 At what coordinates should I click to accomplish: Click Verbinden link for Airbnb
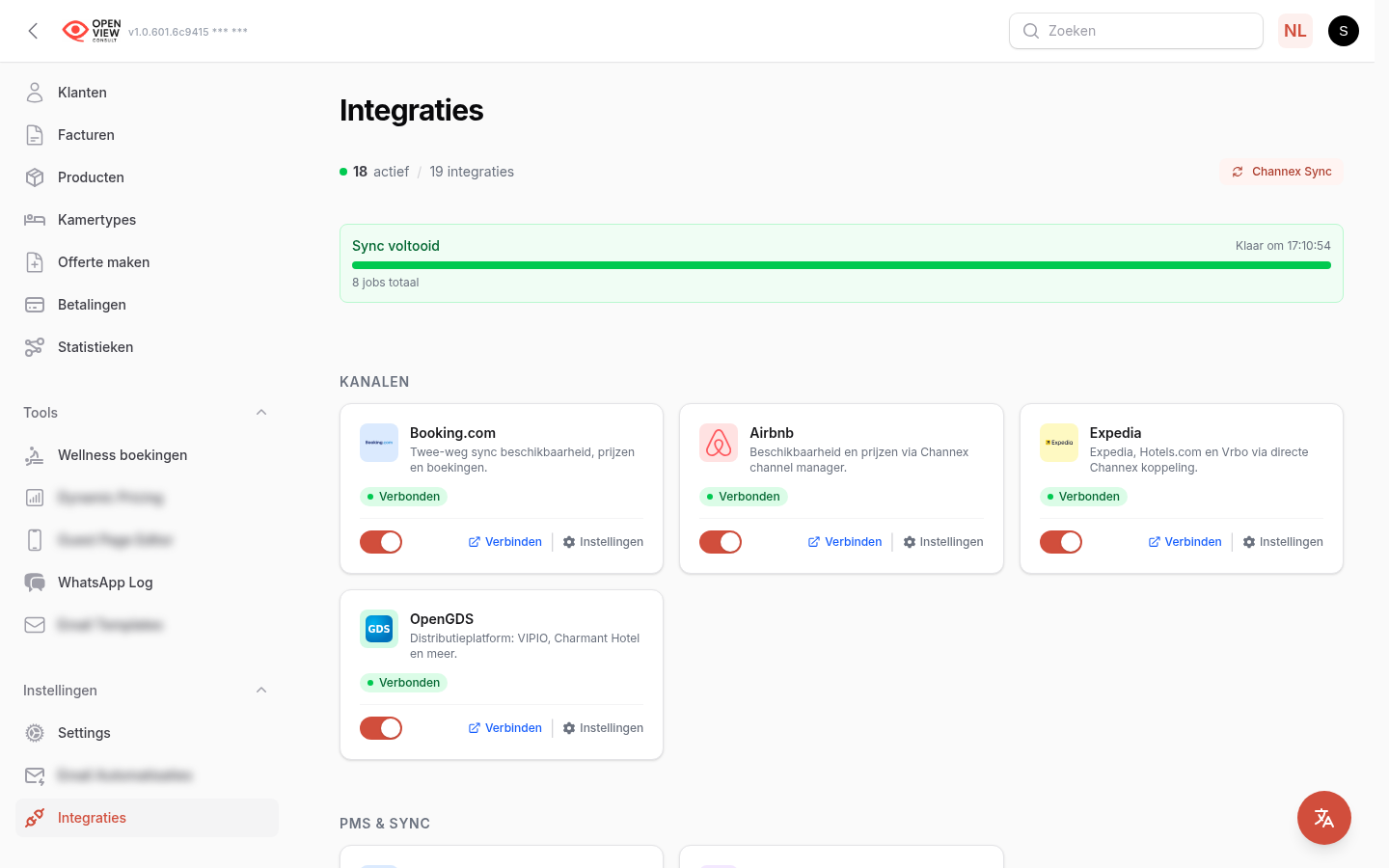[845, 542]
